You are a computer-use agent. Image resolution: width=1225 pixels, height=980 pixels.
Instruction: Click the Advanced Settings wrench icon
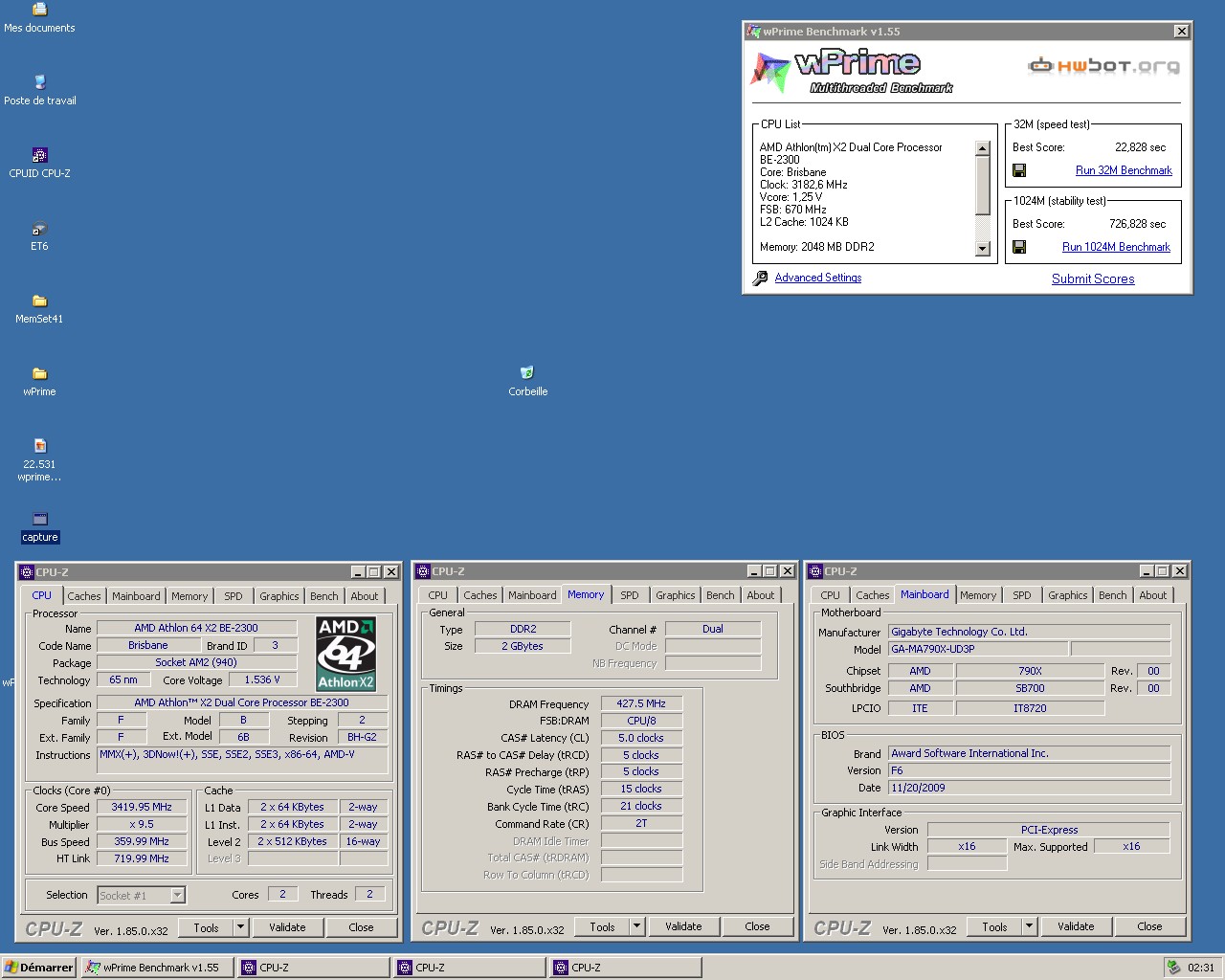[x=760, y=278]
